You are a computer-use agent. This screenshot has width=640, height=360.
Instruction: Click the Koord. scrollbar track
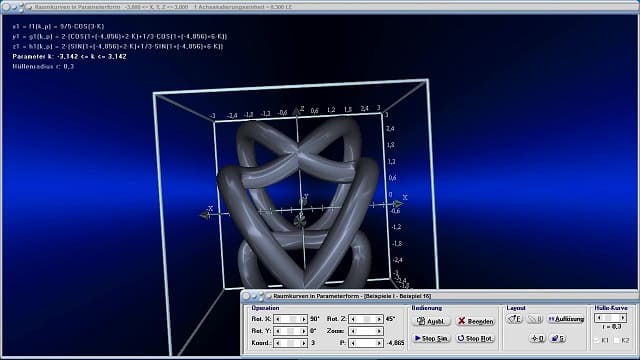pyautogui.click(x=291, y=343)
